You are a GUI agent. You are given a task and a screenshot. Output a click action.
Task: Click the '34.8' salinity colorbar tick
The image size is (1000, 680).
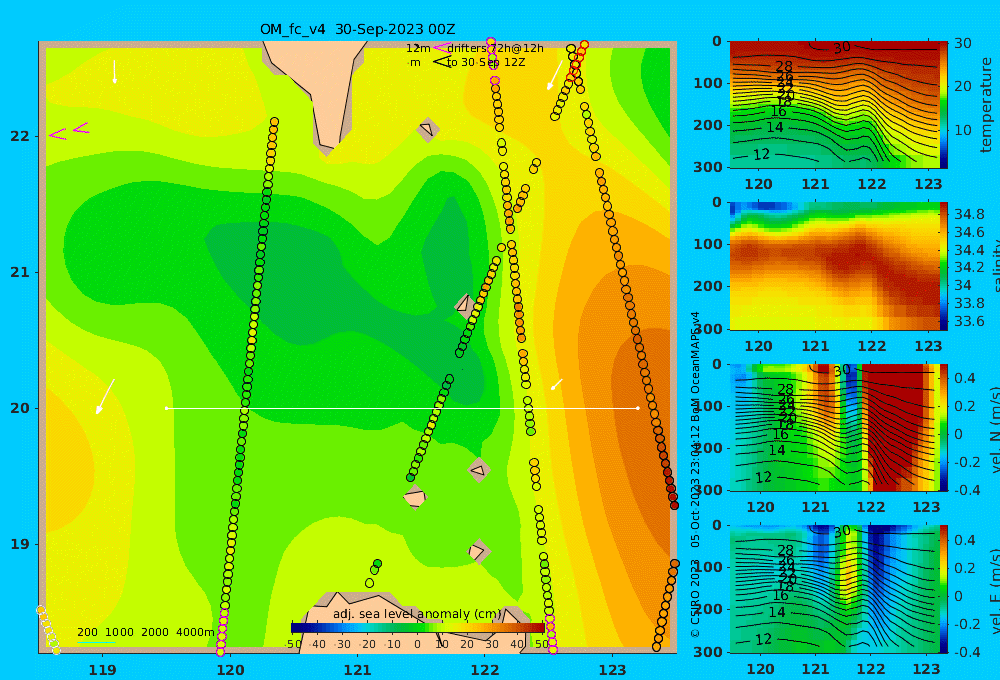pos(969,214)
